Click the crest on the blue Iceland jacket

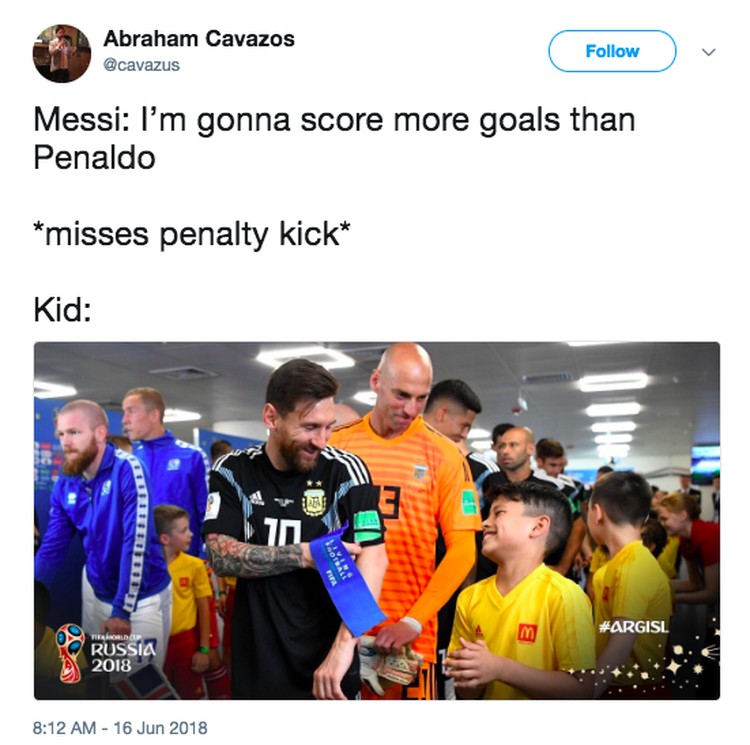(106, 487)
